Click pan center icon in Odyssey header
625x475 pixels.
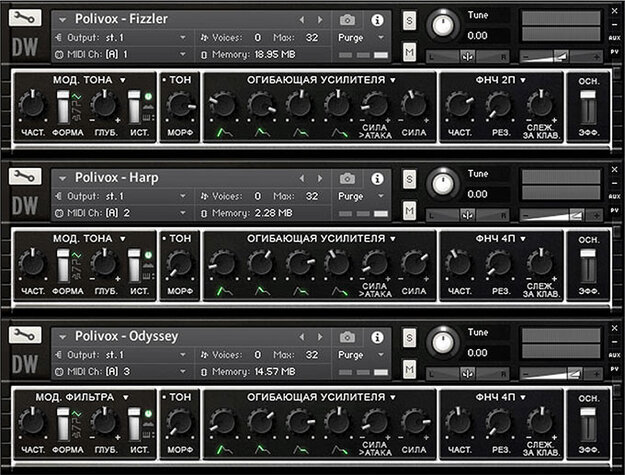(x=467, y=374)
